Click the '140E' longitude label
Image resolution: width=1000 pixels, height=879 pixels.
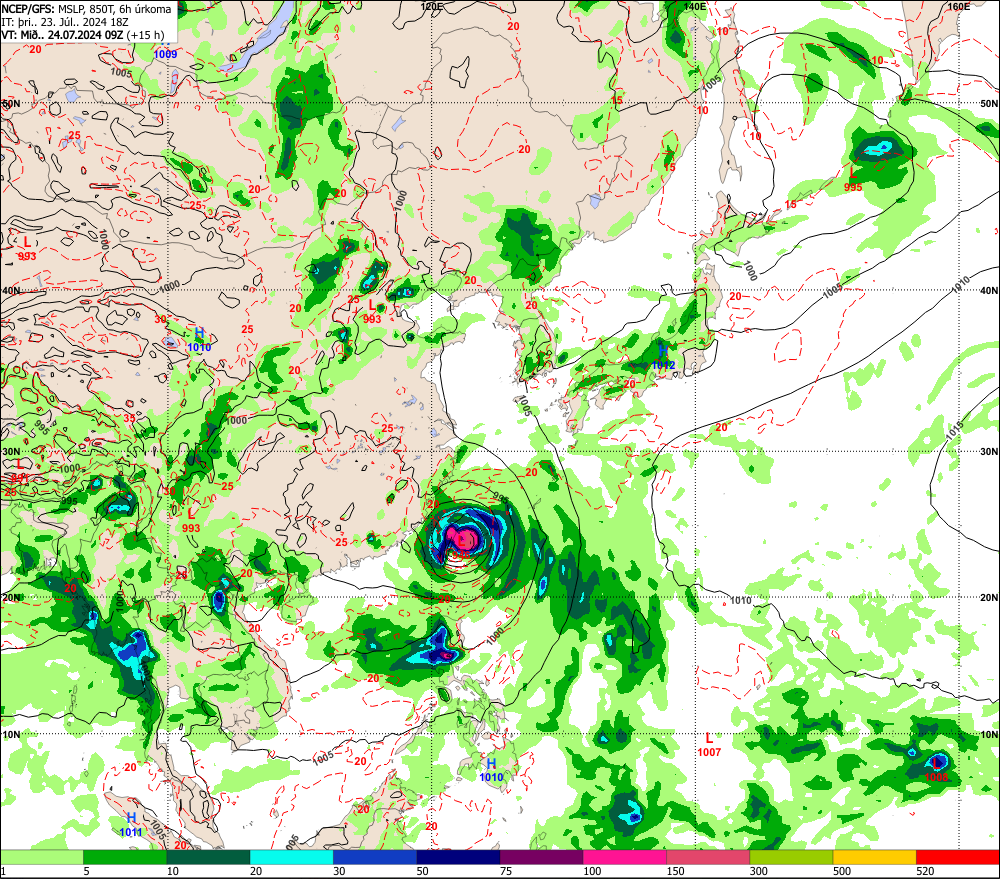[695, 6]
